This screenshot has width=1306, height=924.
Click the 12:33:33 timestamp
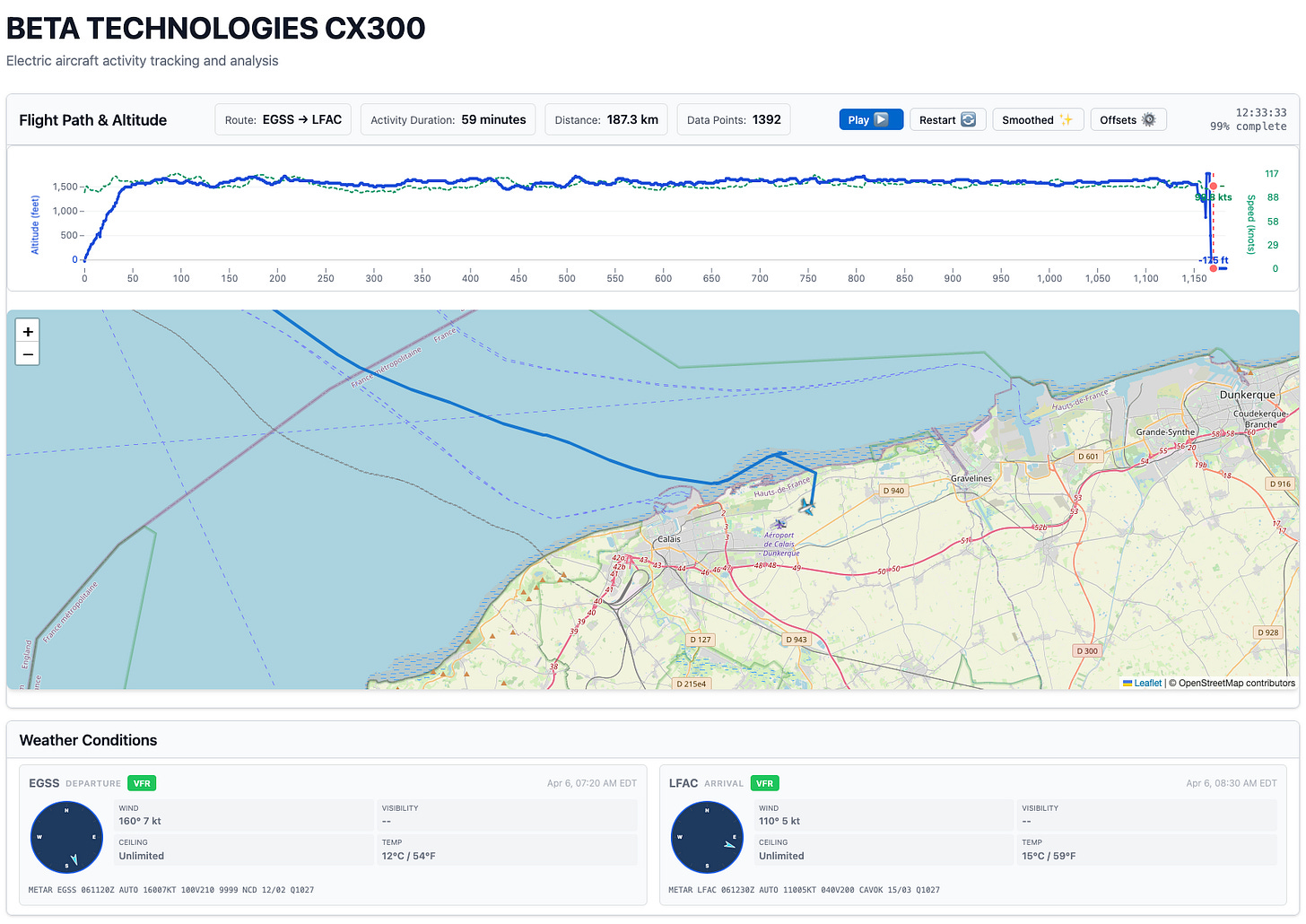pos(1261,112)
